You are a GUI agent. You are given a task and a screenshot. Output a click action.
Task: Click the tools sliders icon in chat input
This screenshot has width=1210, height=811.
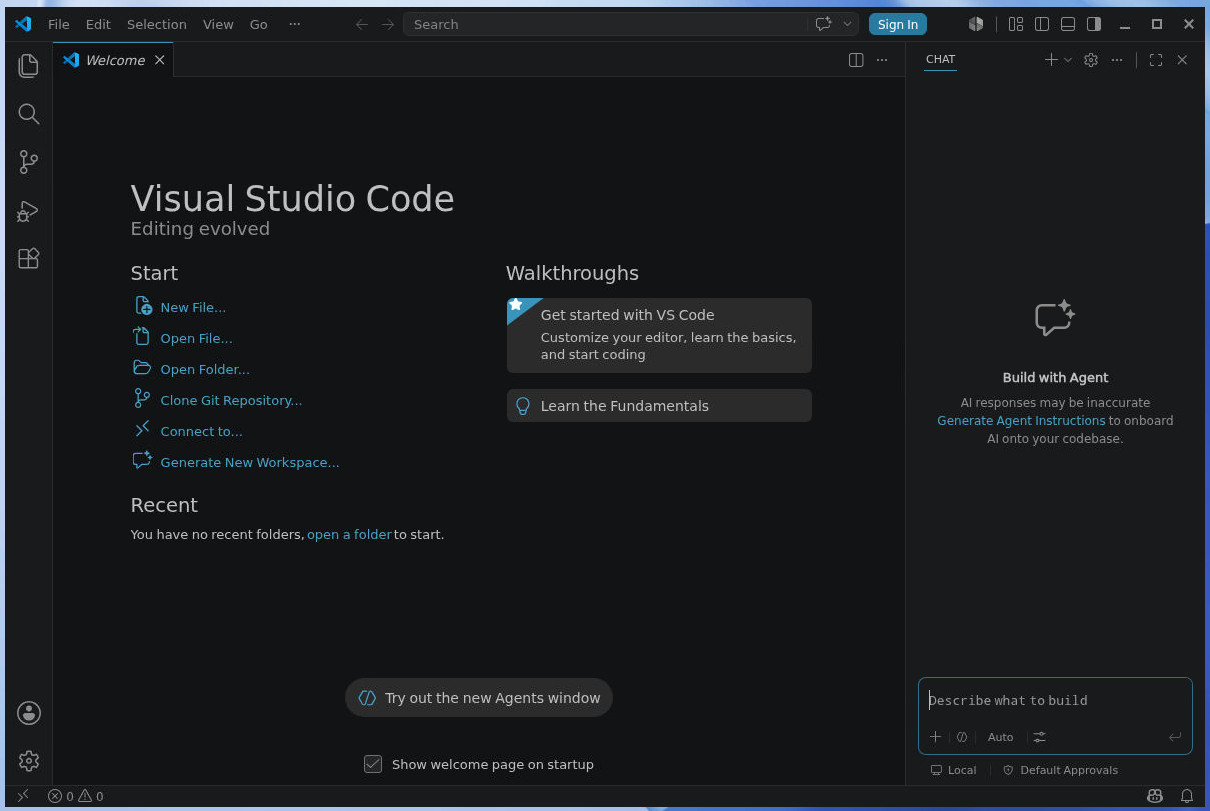(1040, 737)
